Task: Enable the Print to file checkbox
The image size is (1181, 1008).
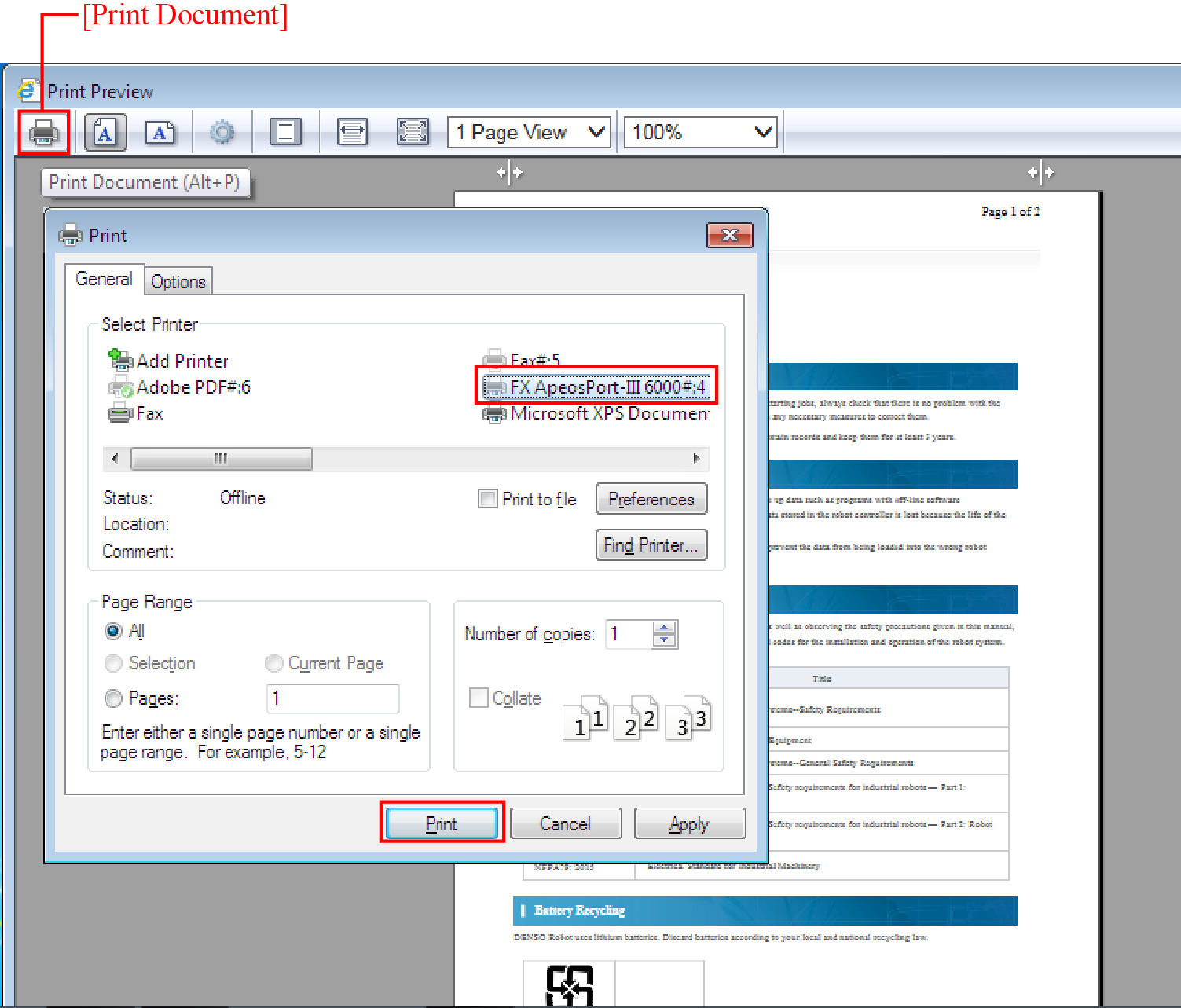Action: pyautogui.click(x=488, y=499)
